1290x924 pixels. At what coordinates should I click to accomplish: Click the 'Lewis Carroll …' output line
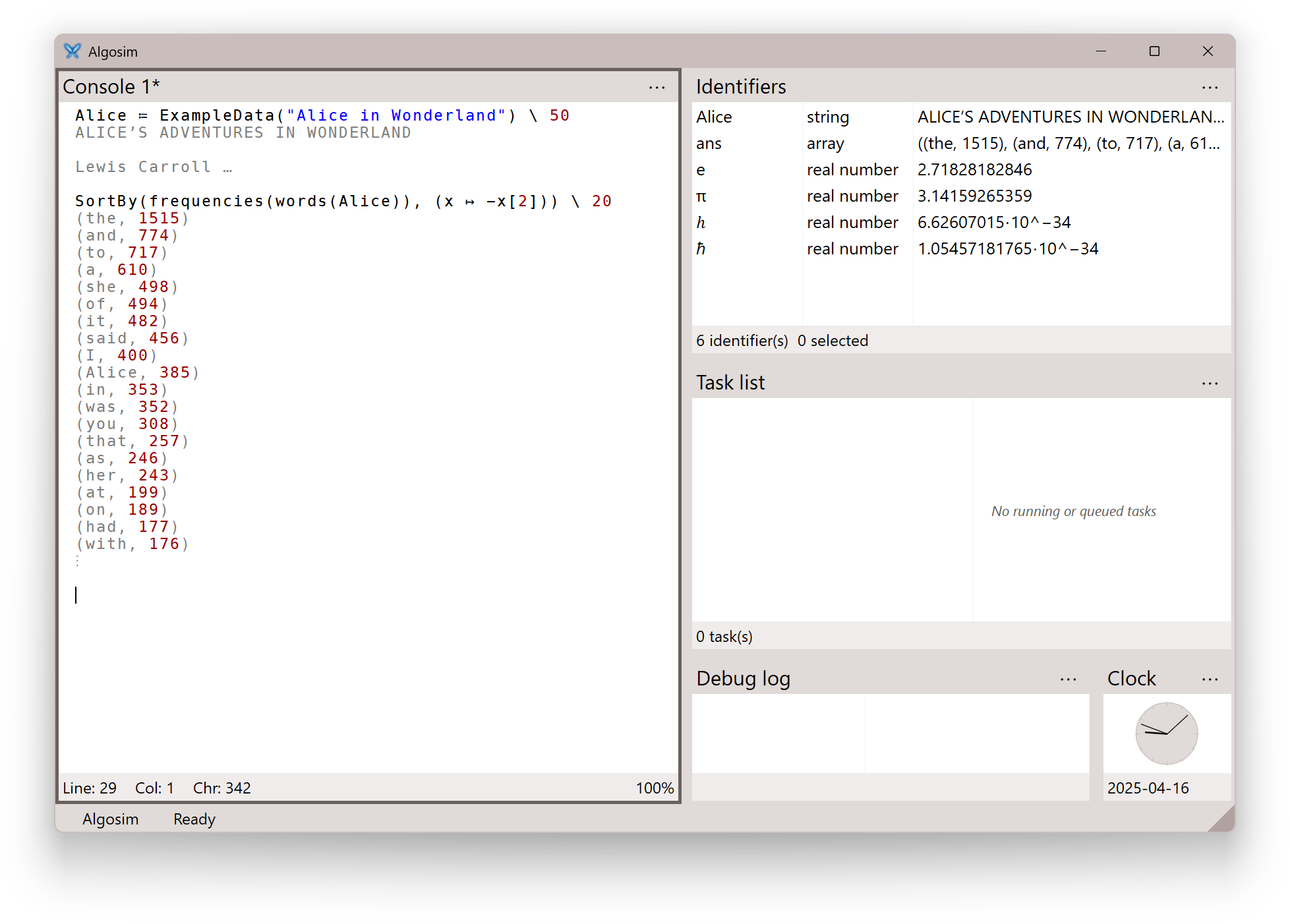153,167
